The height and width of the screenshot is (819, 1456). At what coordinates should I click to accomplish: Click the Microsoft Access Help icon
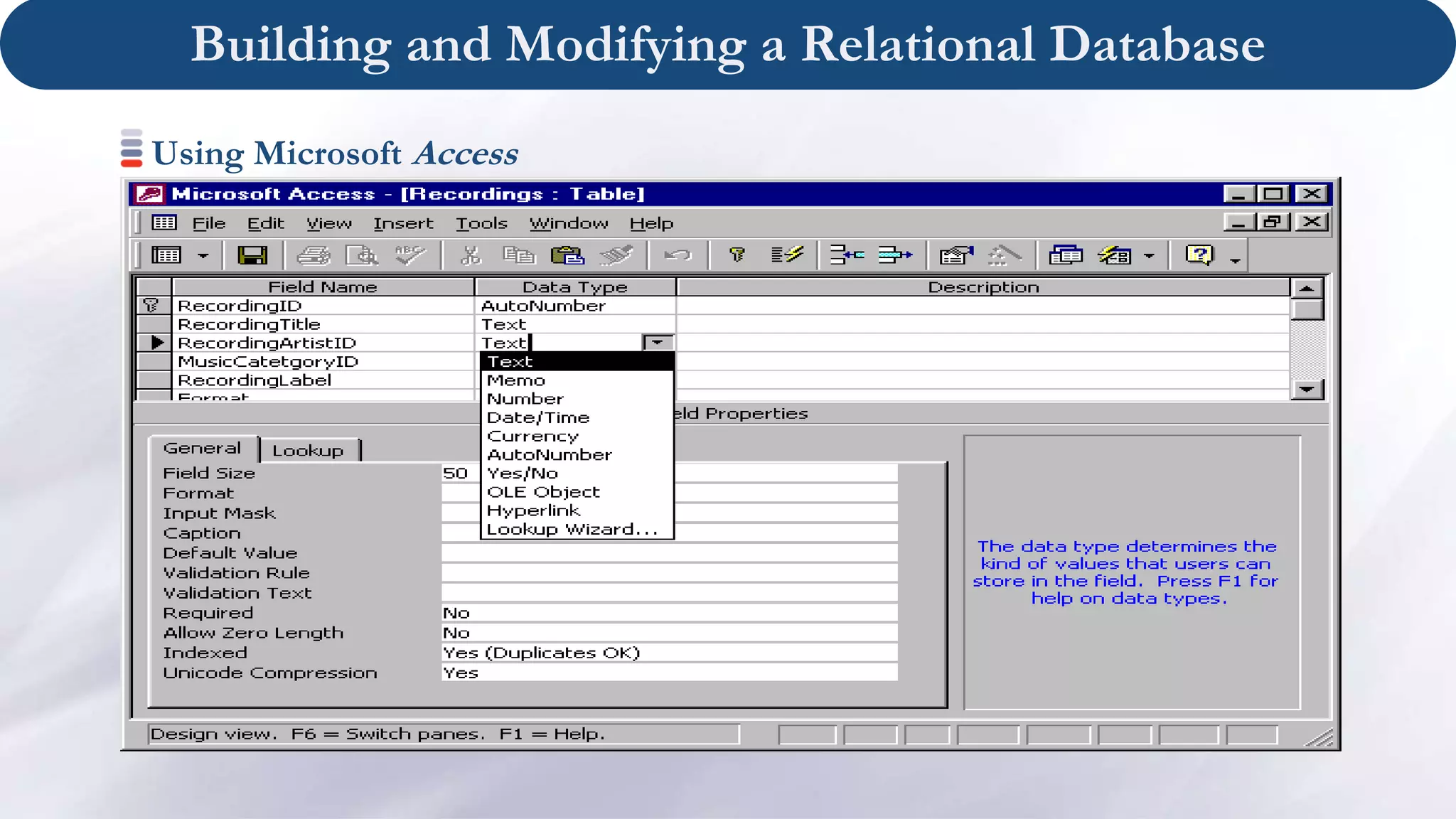(1200, 255)
